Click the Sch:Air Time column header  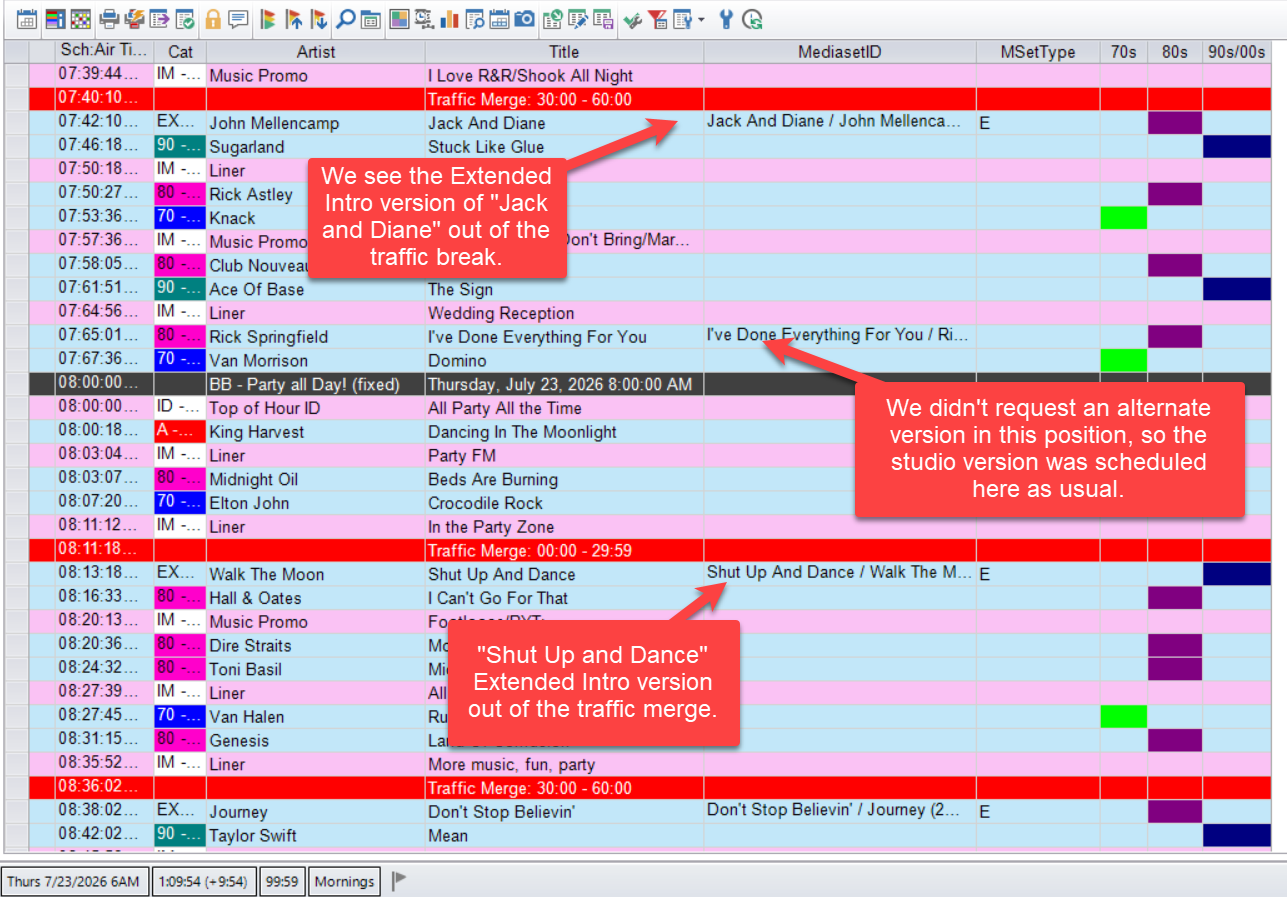click(x=104, y=51)
